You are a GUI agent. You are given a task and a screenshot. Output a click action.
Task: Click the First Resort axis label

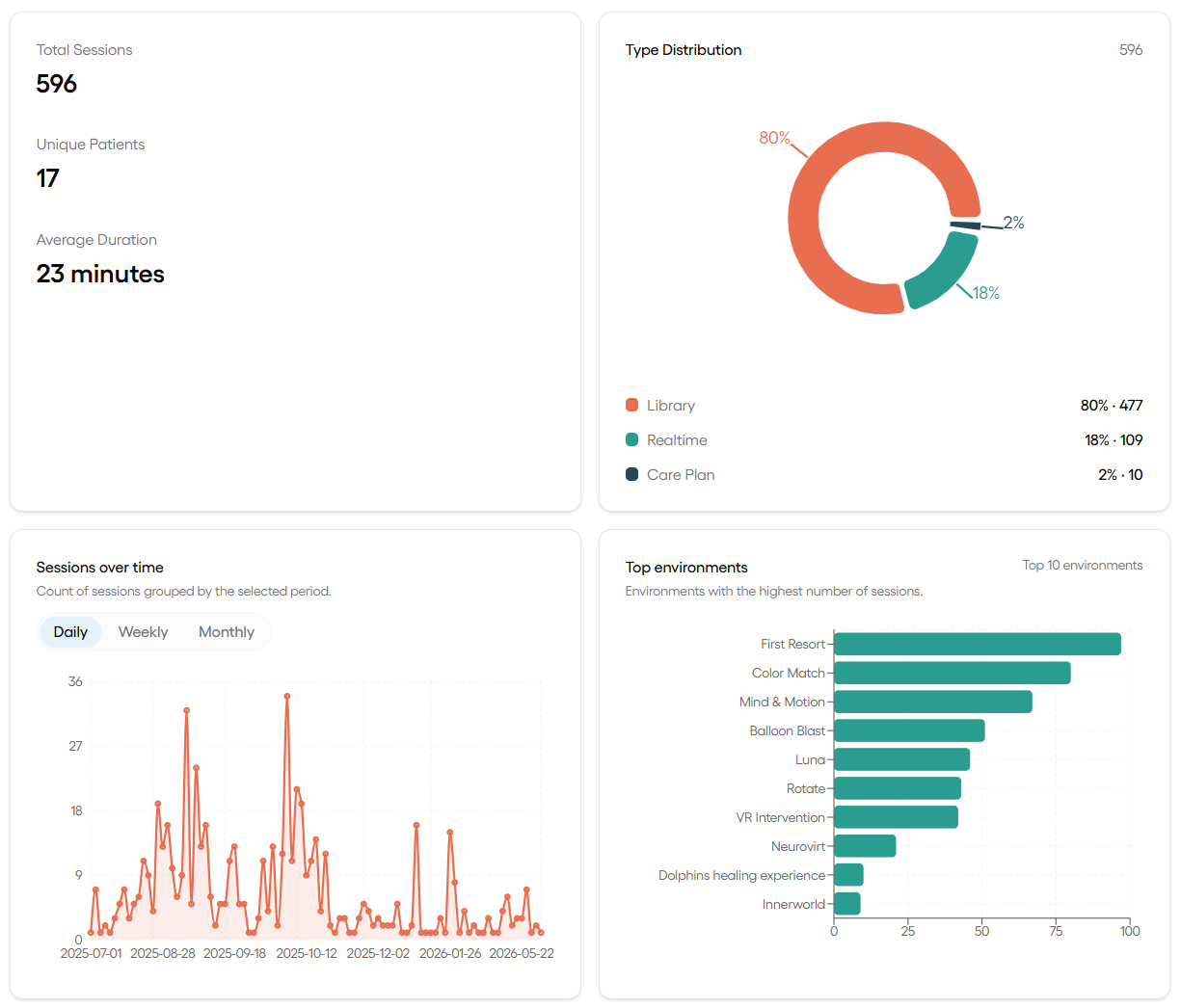[x=792, y=644]
